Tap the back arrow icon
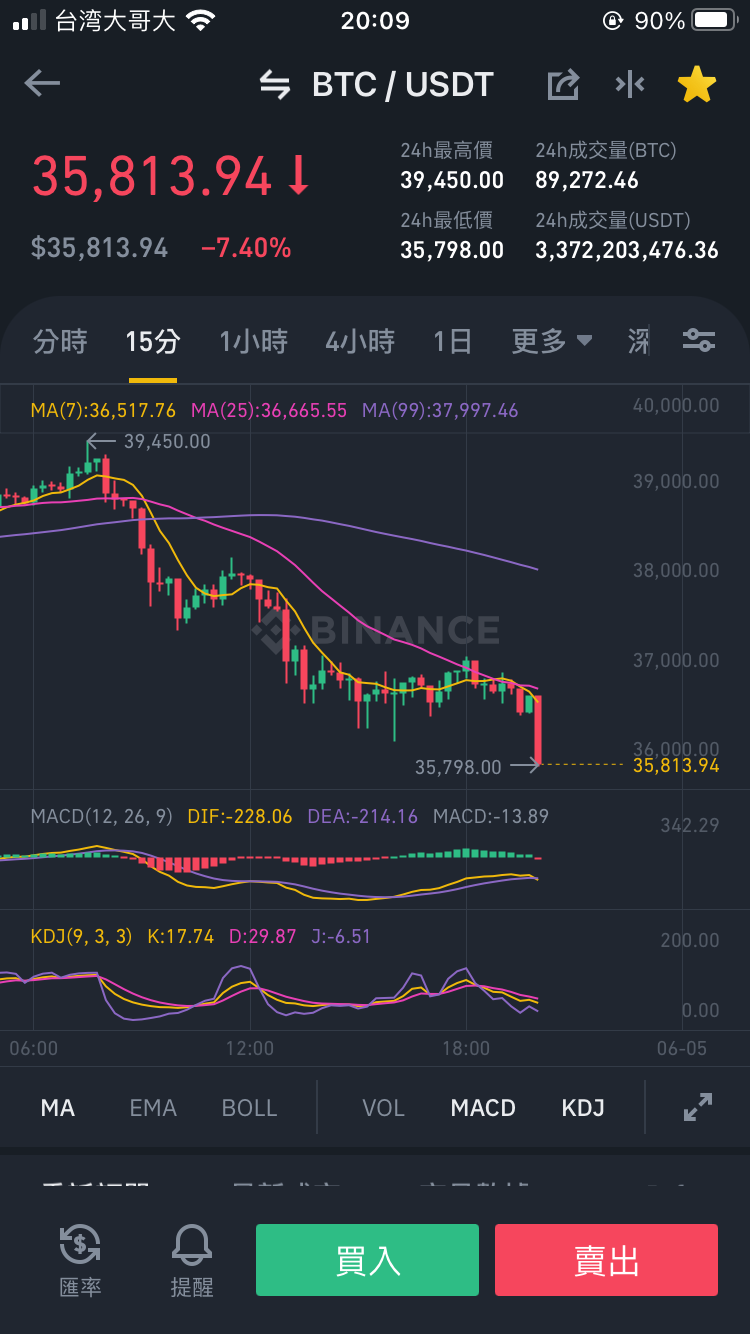 42,84
